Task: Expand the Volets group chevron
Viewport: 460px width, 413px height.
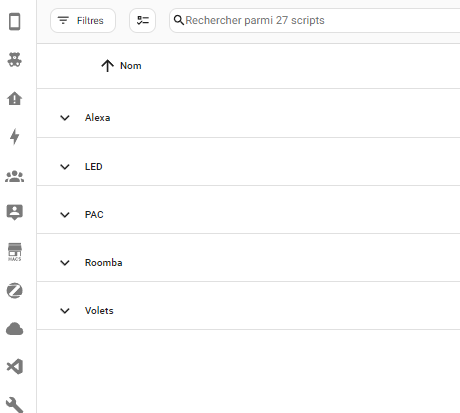Action: (65, 311)
